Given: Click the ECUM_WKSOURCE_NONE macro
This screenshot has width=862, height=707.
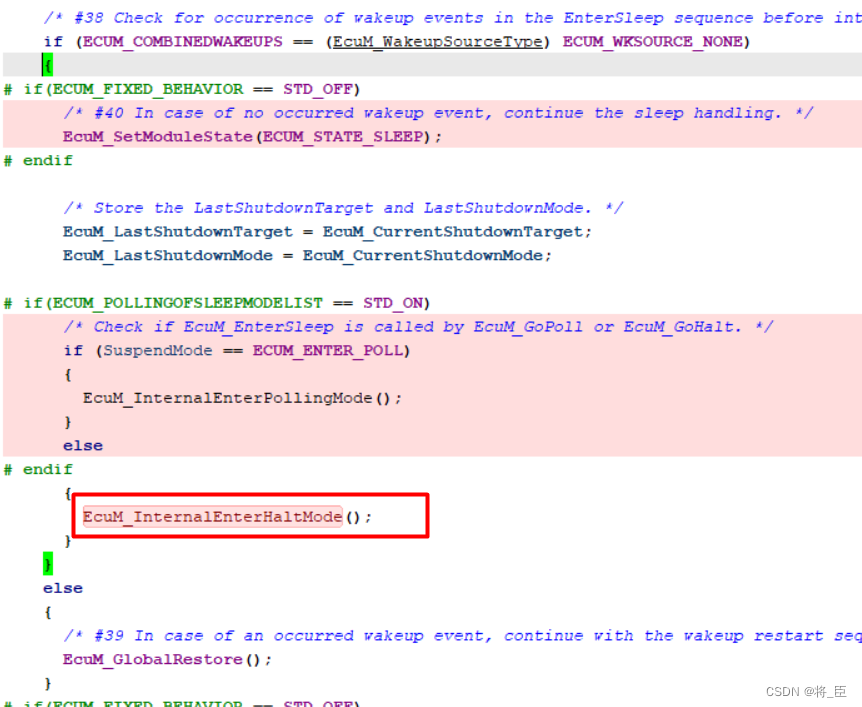Looking at the screenshot, I should pyautogui.click(x=652, y=42).
